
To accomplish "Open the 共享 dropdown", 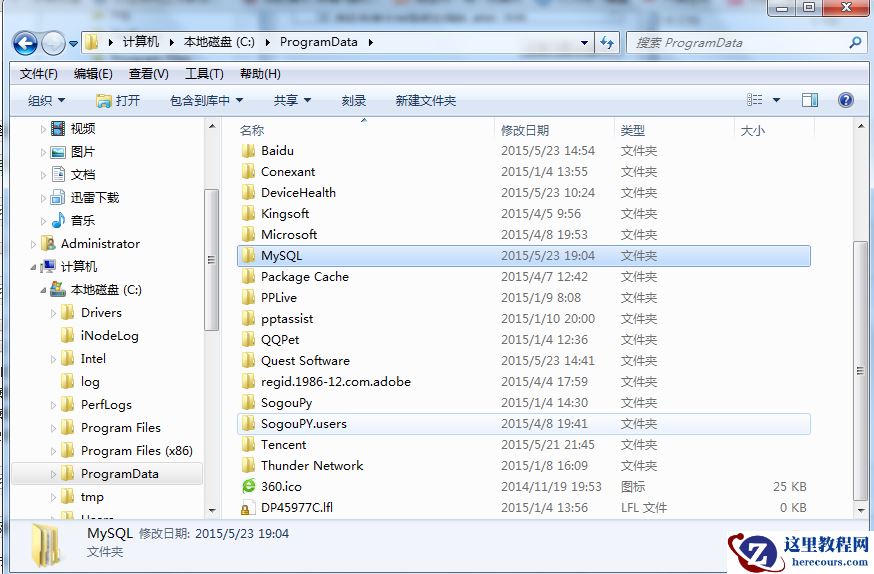I will [292, 101].
